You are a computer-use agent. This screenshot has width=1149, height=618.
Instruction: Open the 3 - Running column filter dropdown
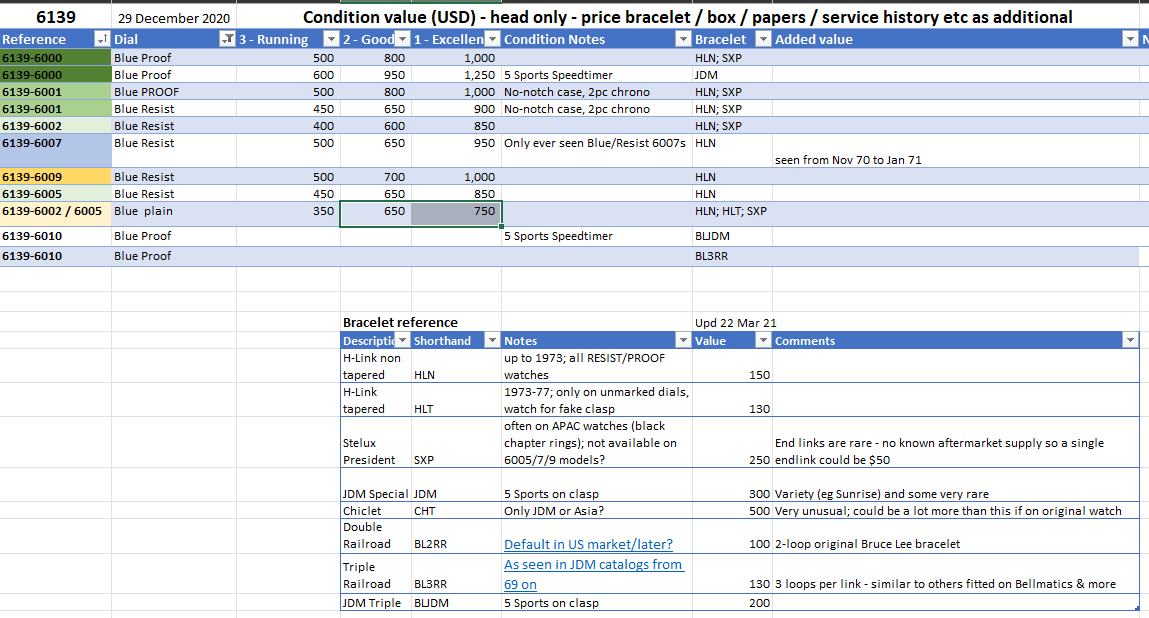tap(331, 39)
